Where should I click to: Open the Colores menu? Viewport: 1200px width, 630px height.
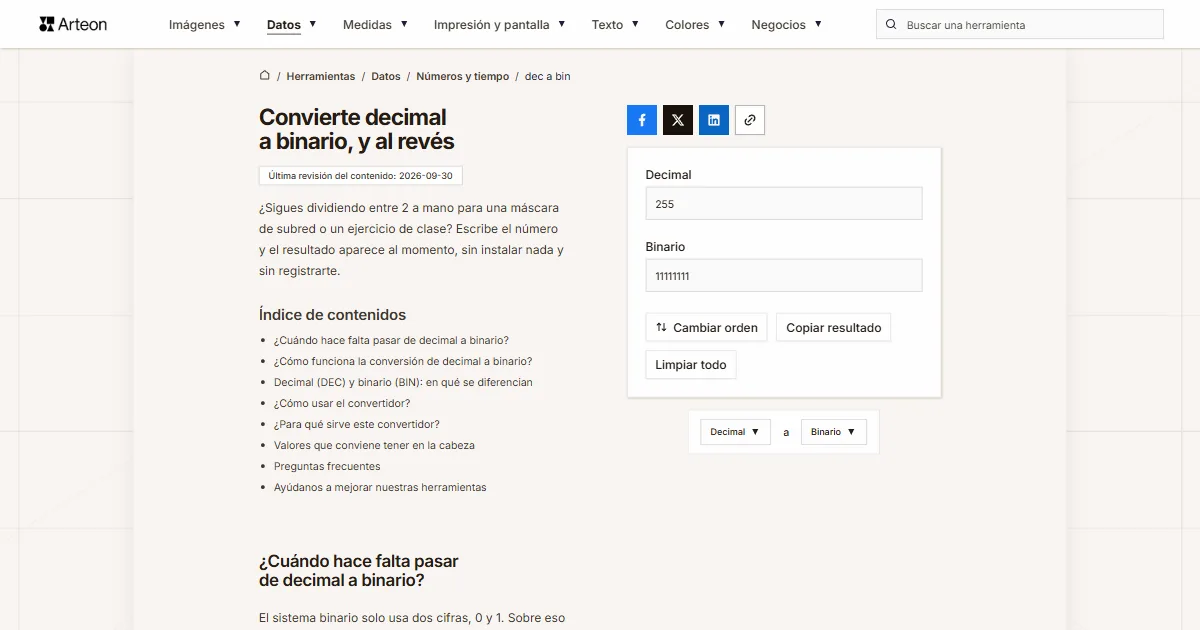[x=695, y=24]
